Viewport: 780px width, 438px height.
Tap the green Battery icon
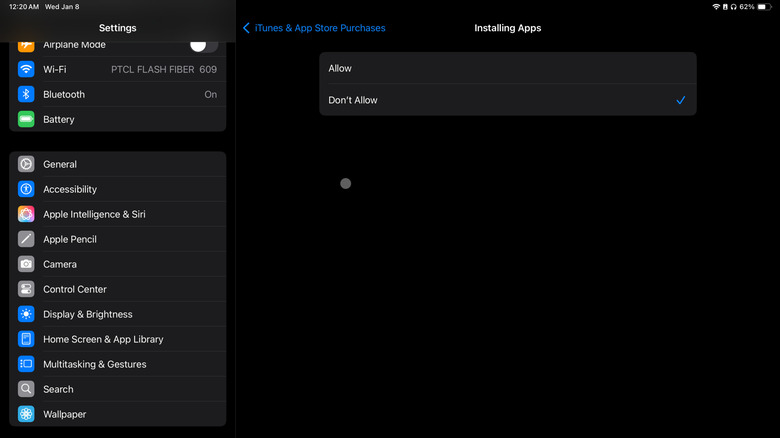pyautogui.click(x=26, y=119)
